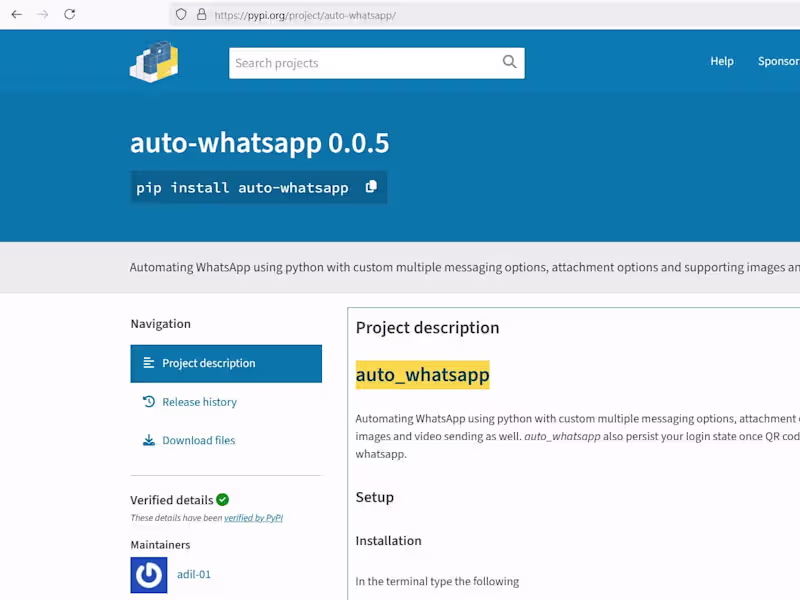800x600 pixels.
Task: Switch to the Download files section
Action: (x=197, y=440)
